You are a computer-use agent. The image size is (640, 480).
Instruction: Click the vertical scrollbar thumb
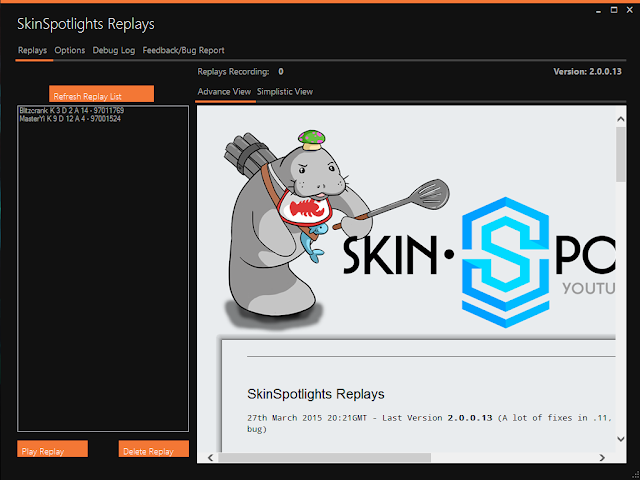coord(621,154)
